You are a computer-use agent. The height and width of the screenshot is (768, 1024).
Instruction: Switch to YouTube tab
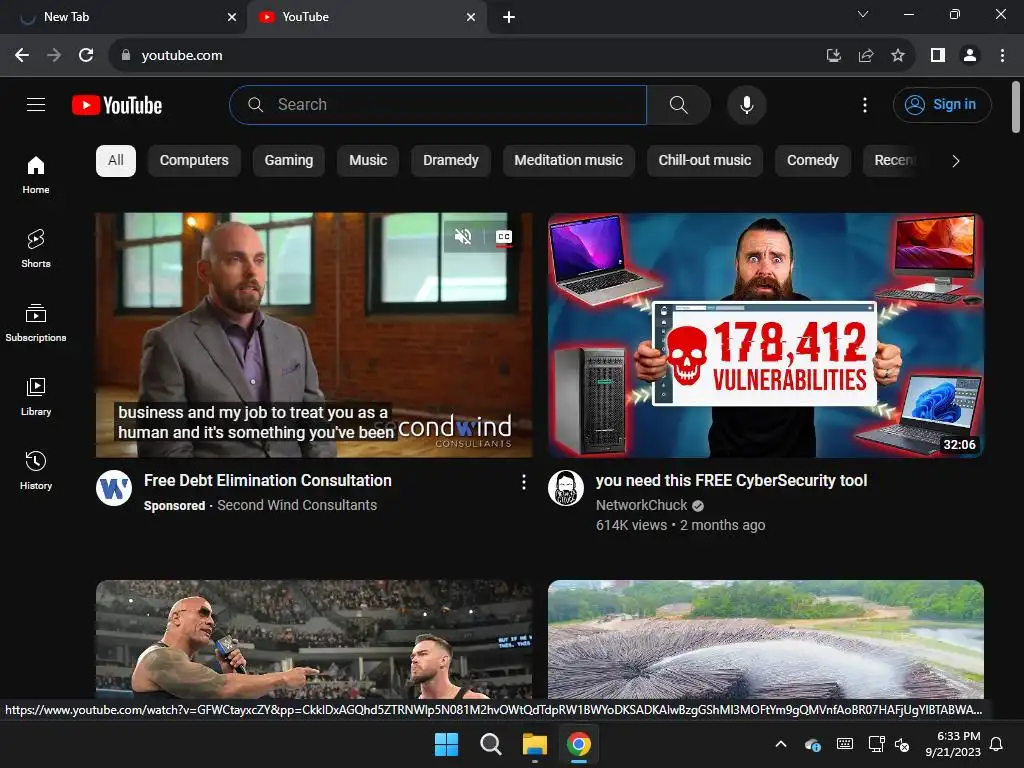click(367, 17)
